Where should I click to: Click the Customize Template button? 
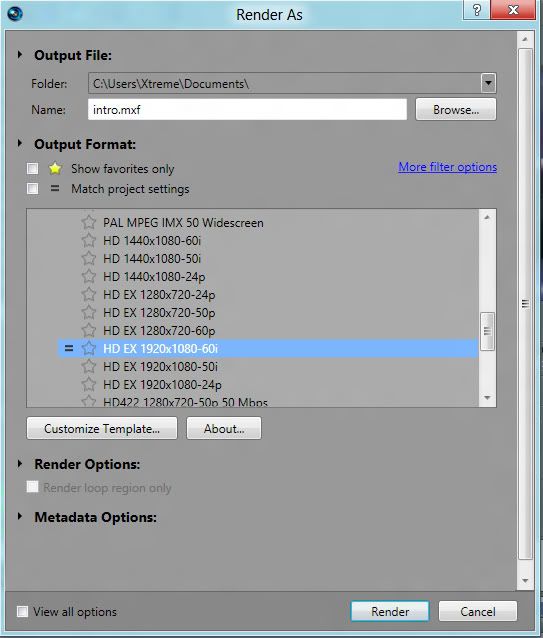coord(102,428)
